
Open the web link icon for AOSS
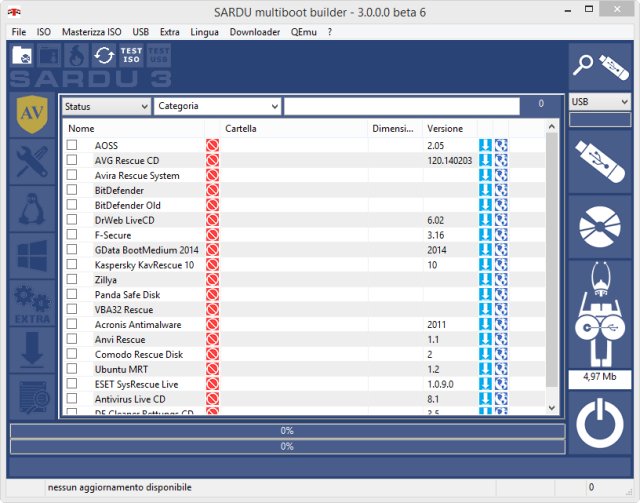tap(501, 145)
